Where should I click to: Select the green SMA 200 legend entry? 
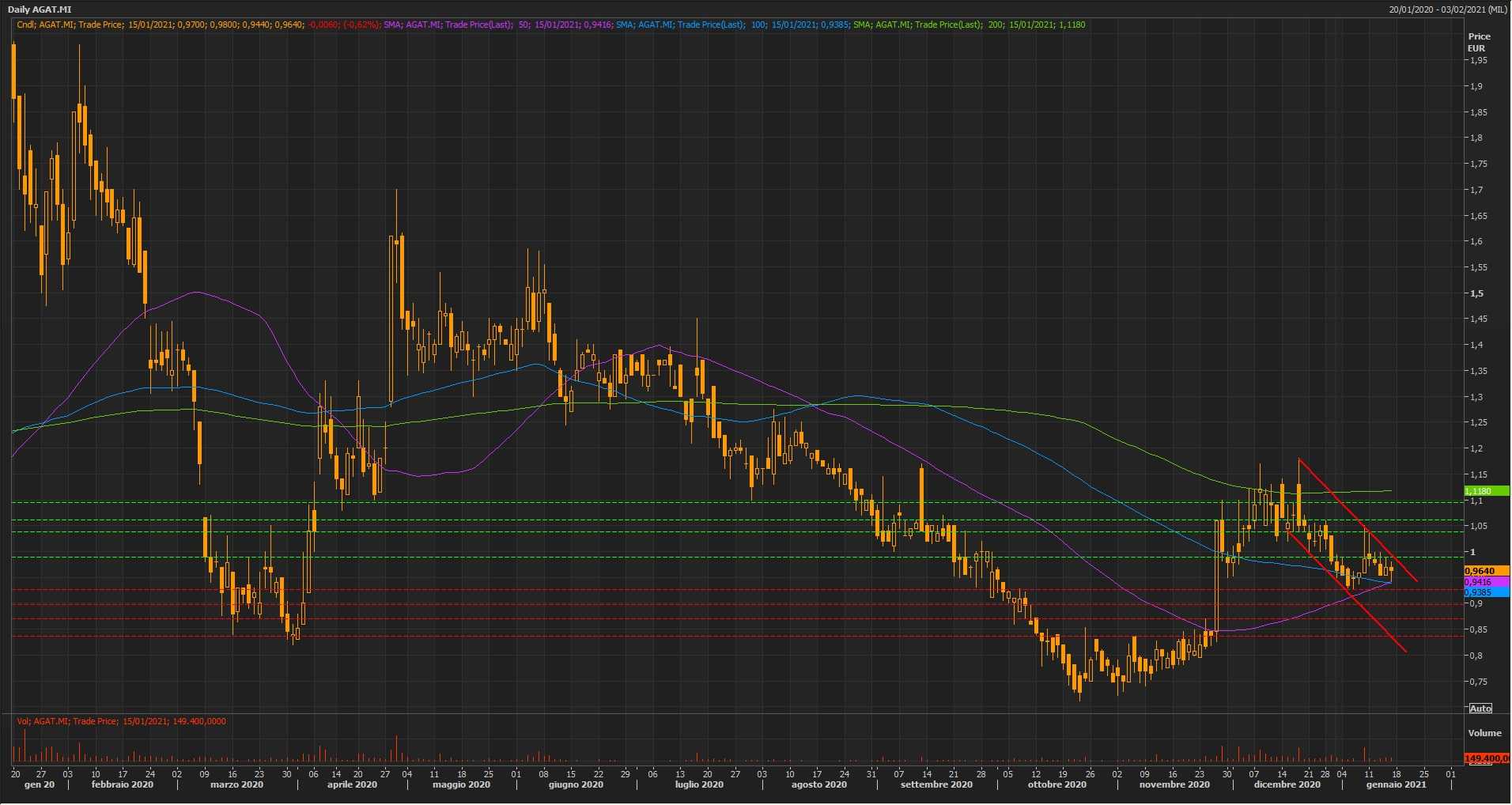tap(969, 25)
